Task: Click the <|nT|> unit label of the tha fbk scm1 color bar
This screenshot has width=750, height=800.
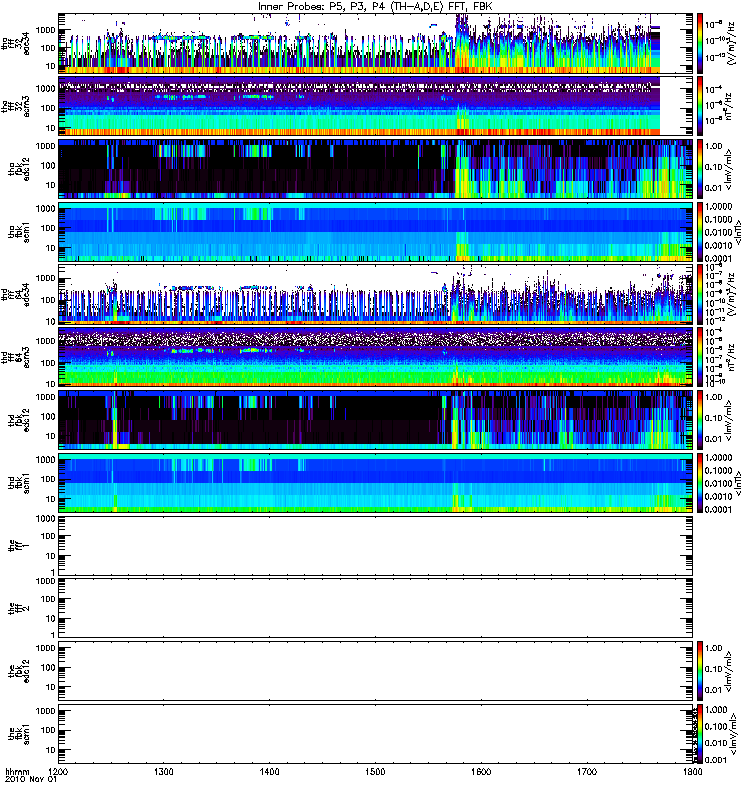Action: pyautogui.click(x=738, y=231)
